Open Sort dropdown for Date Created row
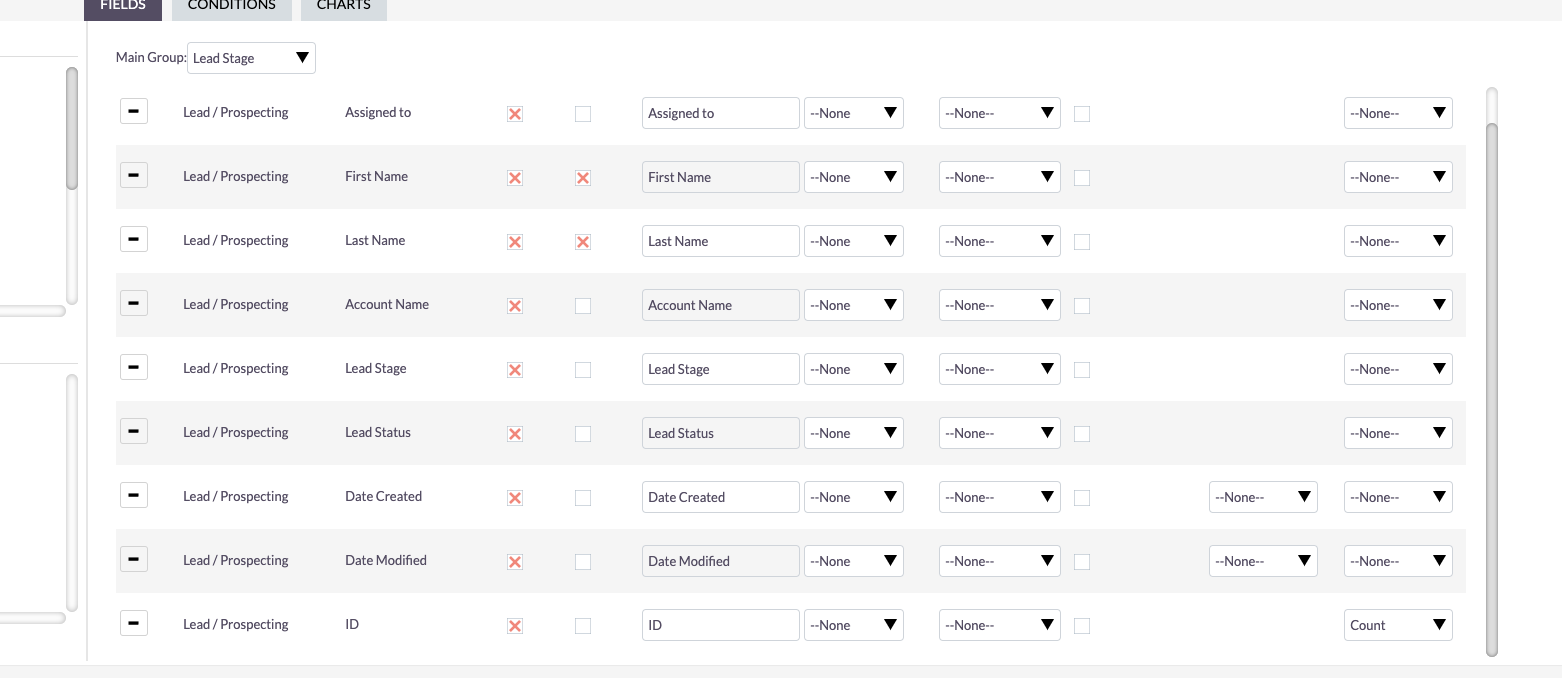1562x678 pixels. [1000, 497]
